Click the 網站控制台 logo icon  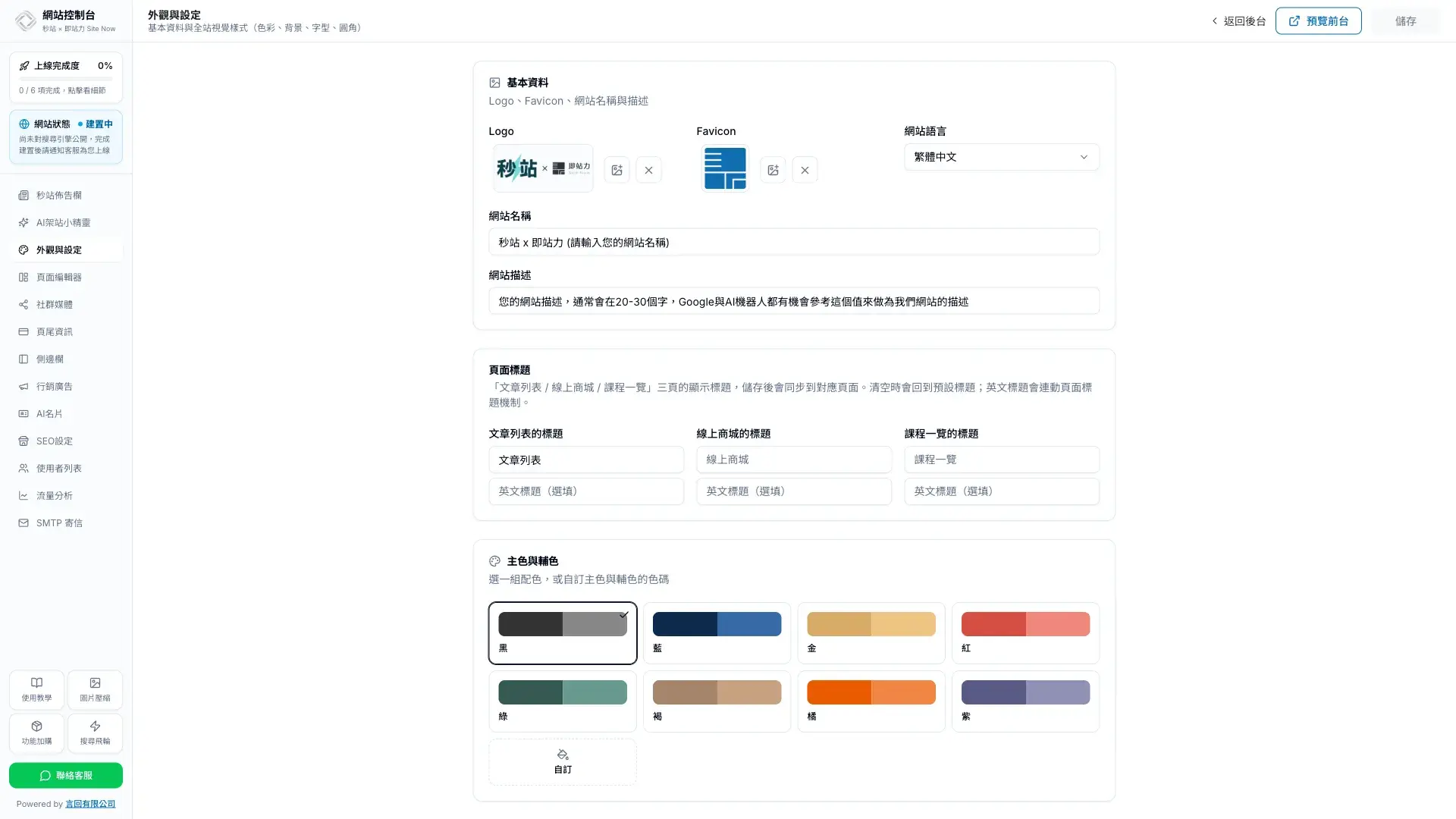[x=25, y=21]
